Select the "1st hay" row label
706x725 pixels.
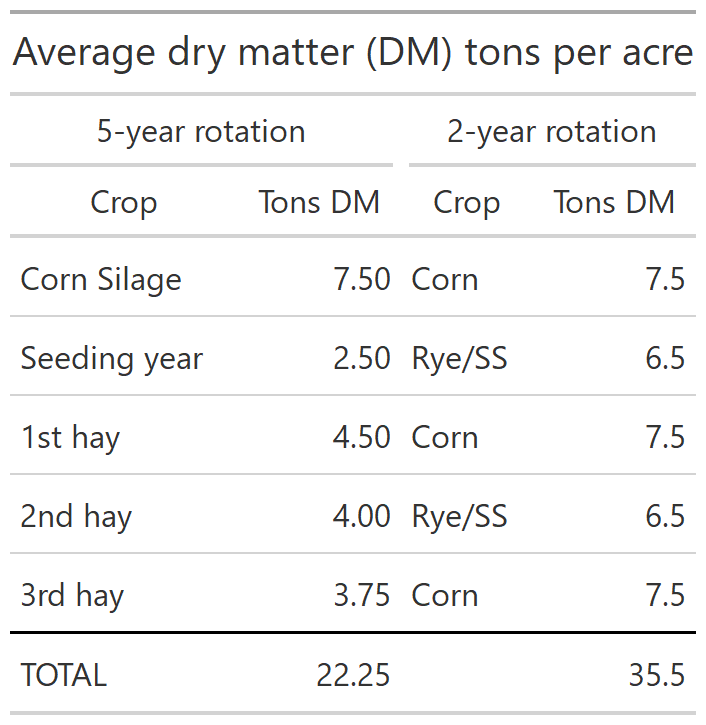click(x=70, y=437)
